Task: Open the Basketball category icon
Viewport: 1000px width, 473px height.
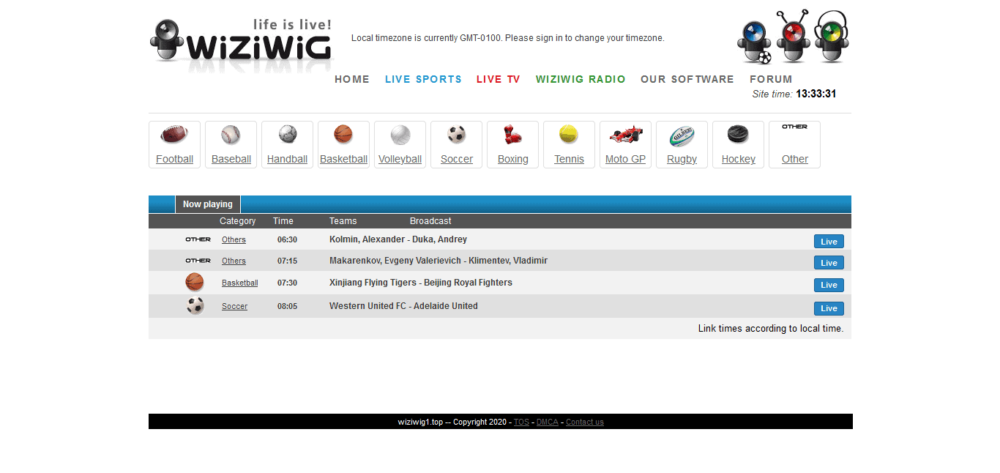Action: 343,135
